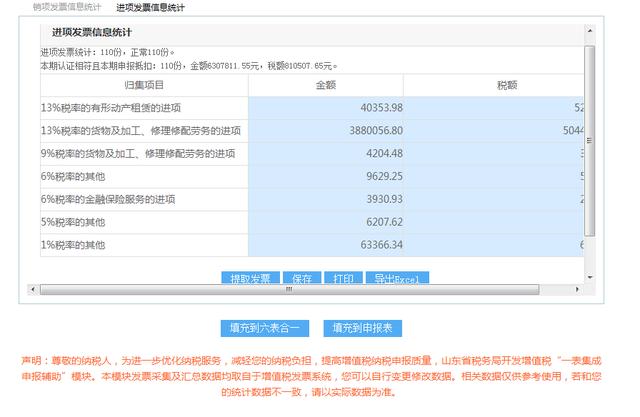This screenshot has height=417, width=640.
Task: Click row label 6%税率的其他
Action: [x=73, y=176]
